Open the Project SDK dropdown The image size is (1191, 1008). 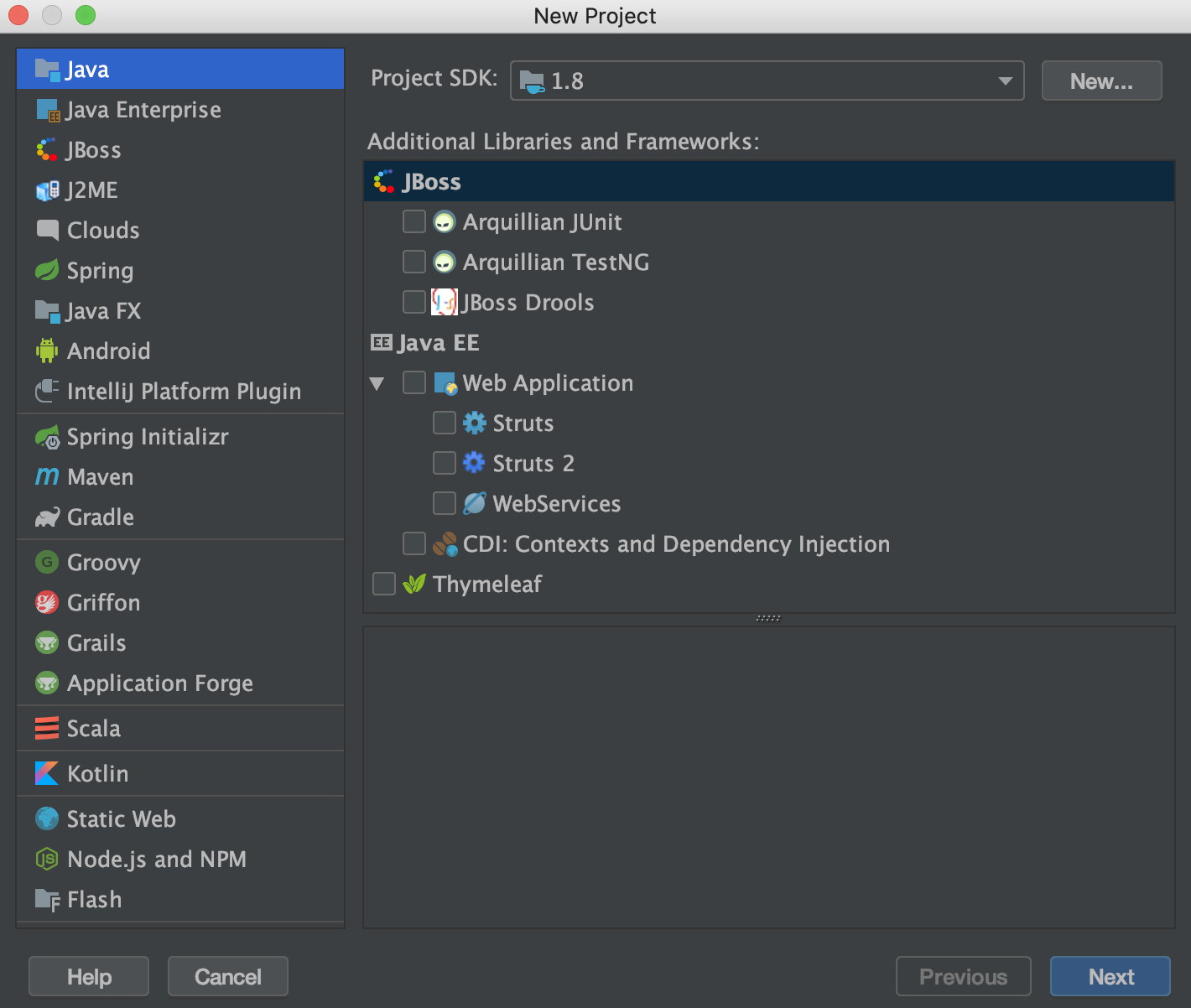point(767,81)
